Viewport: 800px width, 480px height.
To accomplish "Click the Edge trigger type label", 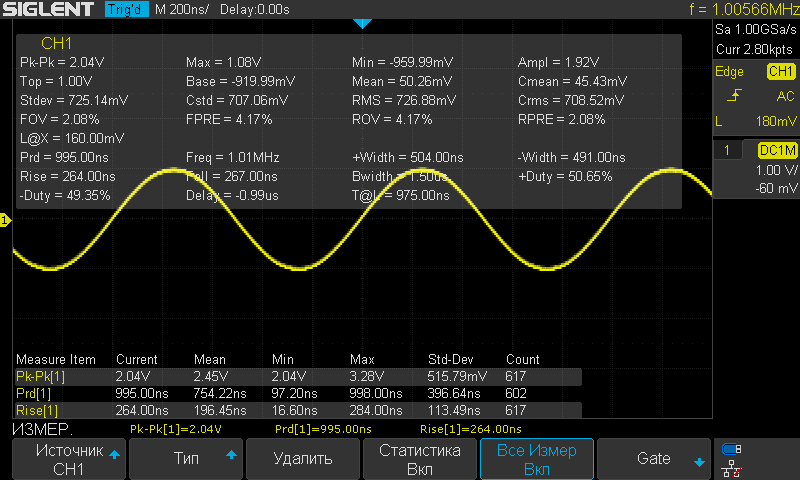I will pos(729,72).
